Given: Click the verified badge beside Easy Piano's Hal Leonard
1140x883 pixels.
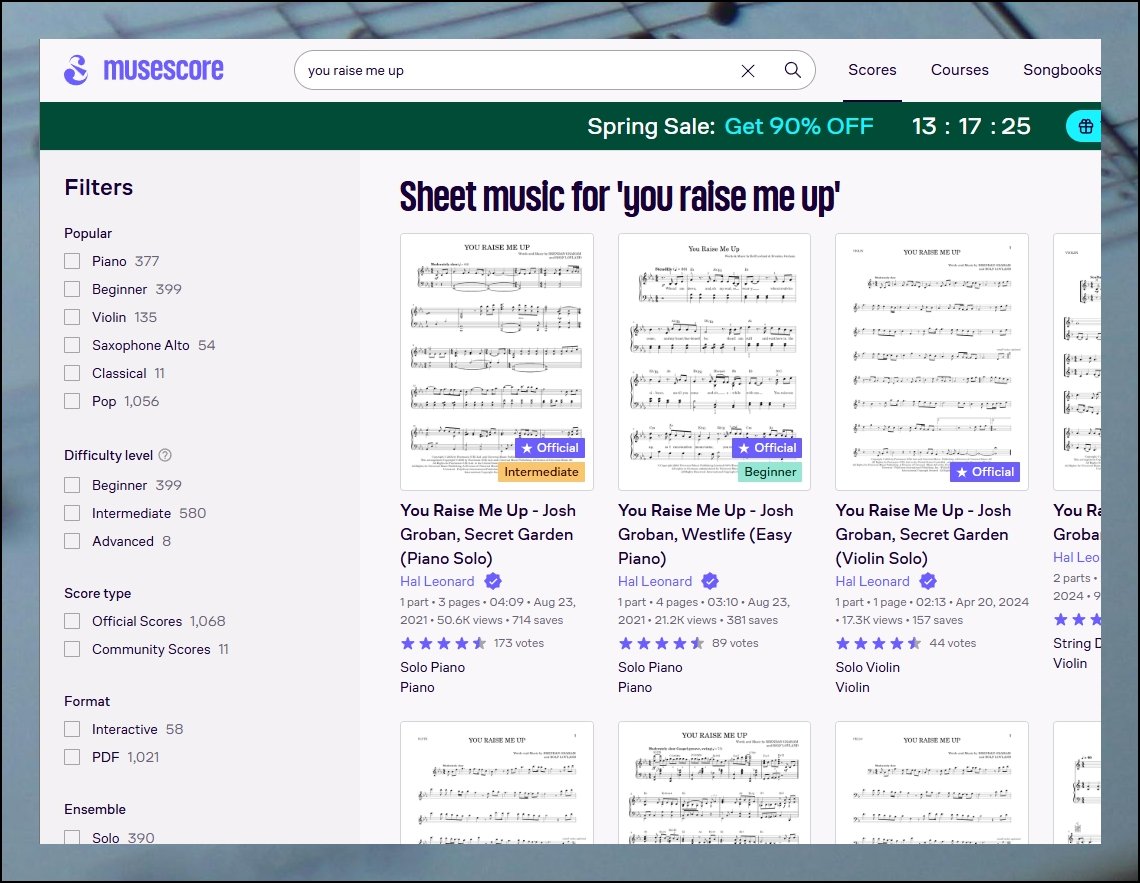Looking at the screenshot, I should tap(710, 581).
